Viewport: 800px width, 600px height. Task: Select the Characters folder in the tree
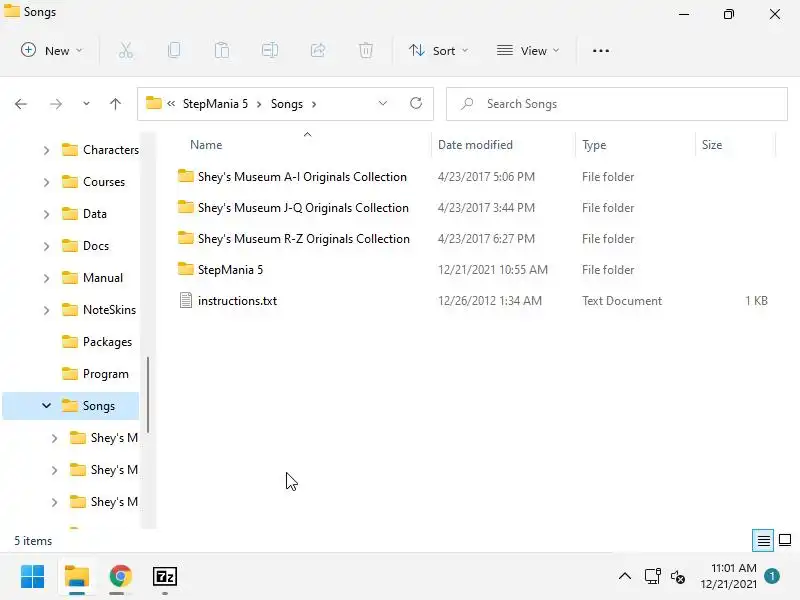(100, 150)
